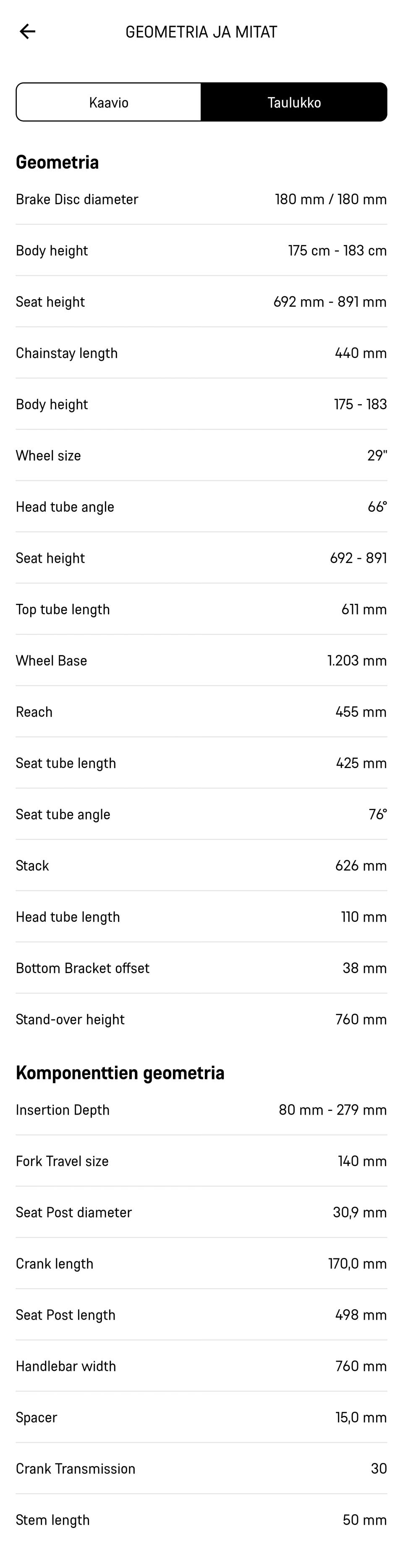Tap the Stem length row
Viewport: 403px width, 1568px height.
point(201,1520)
